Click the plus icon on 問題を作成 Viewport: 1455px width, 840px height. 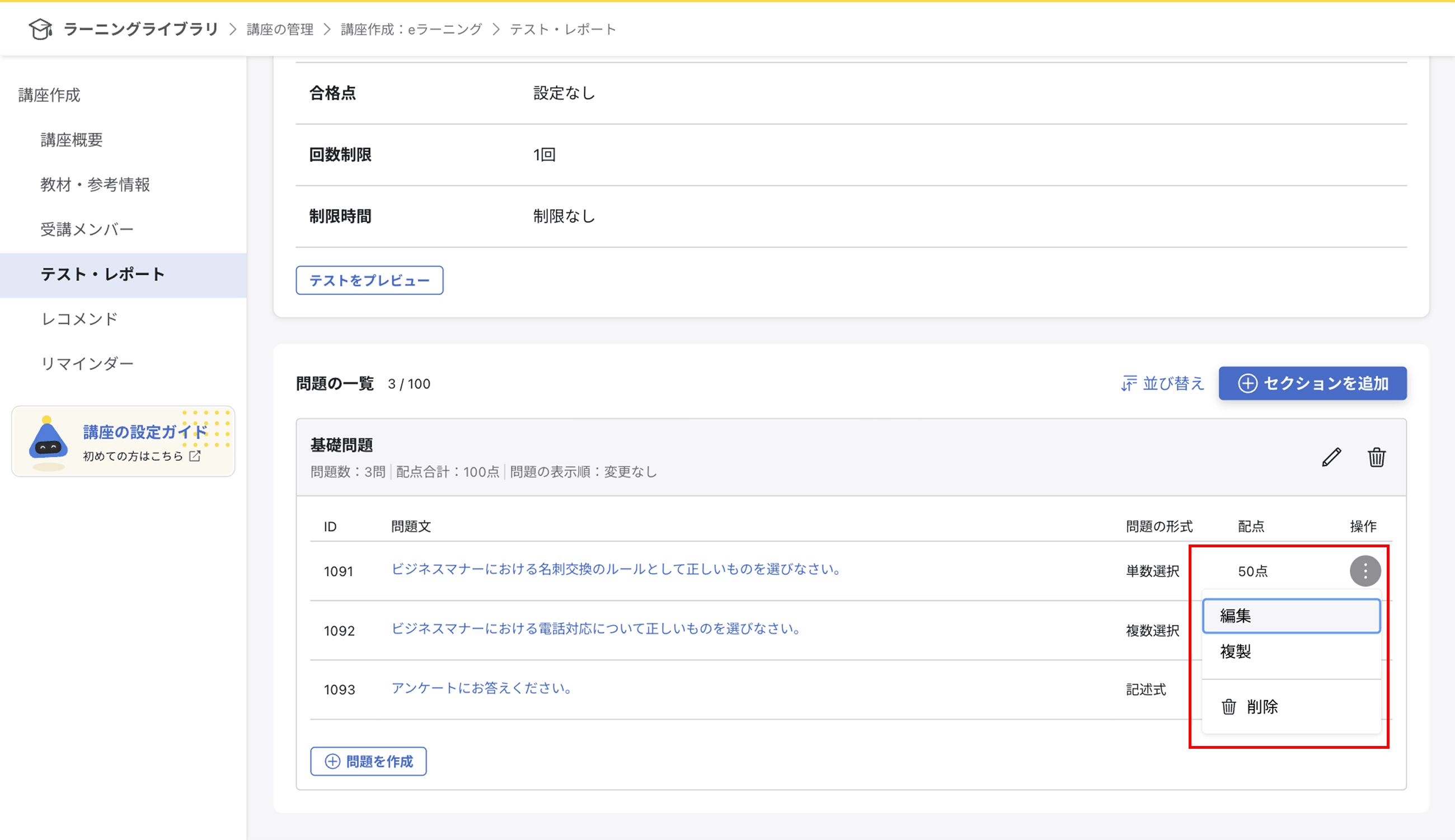coord(332,761)
